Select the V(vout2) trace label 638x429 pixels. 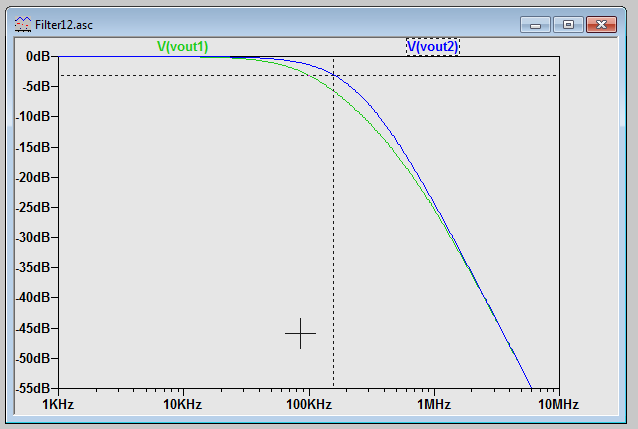tap(433, 46)
